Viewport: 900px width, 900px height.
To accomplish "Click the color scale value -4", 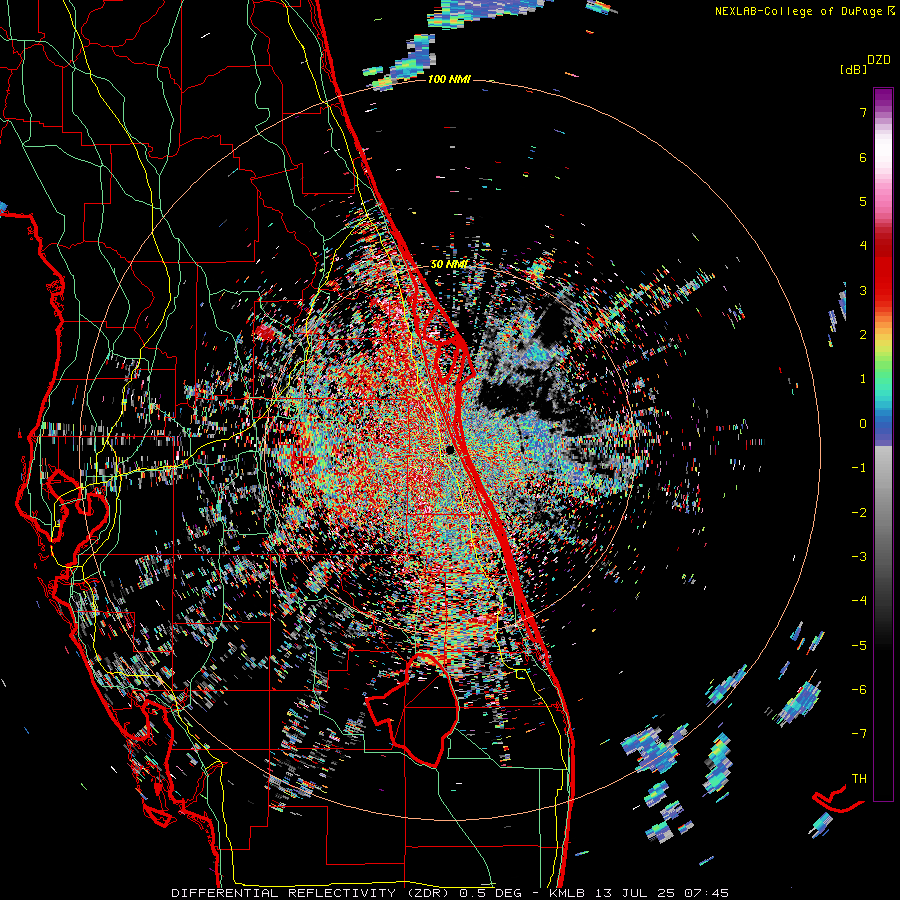I will pos(859,601).
